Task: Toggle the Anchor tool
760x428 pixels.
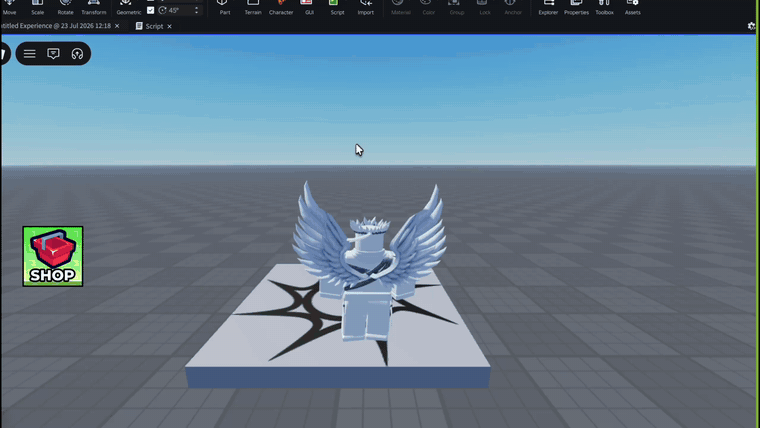Action: click(x=513, y=8)
